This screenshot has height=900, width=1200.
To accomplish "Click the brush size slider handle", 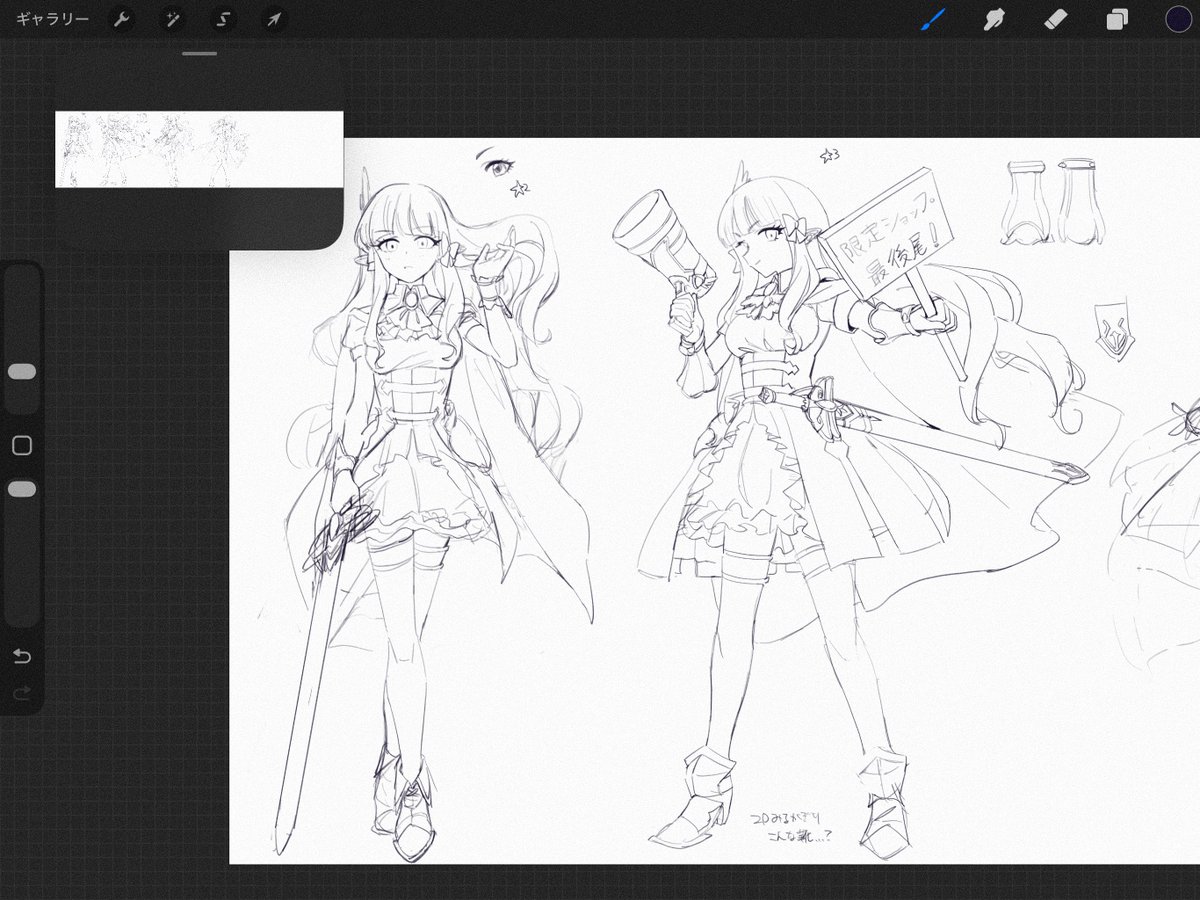I will click(22, 372).
